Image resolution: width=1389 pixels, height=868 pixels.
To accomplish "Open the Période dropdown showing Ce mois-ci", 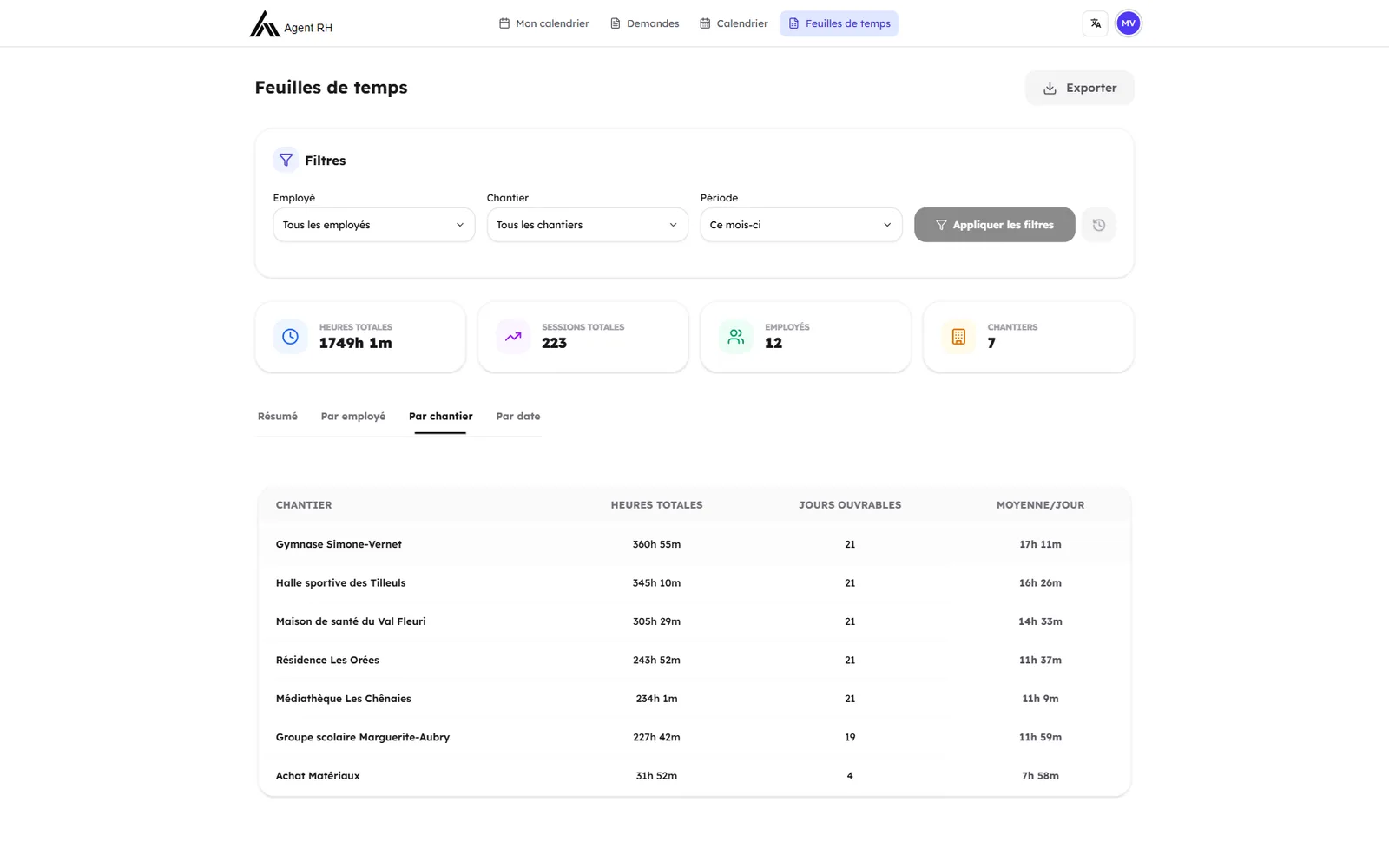I will point(801,225).
